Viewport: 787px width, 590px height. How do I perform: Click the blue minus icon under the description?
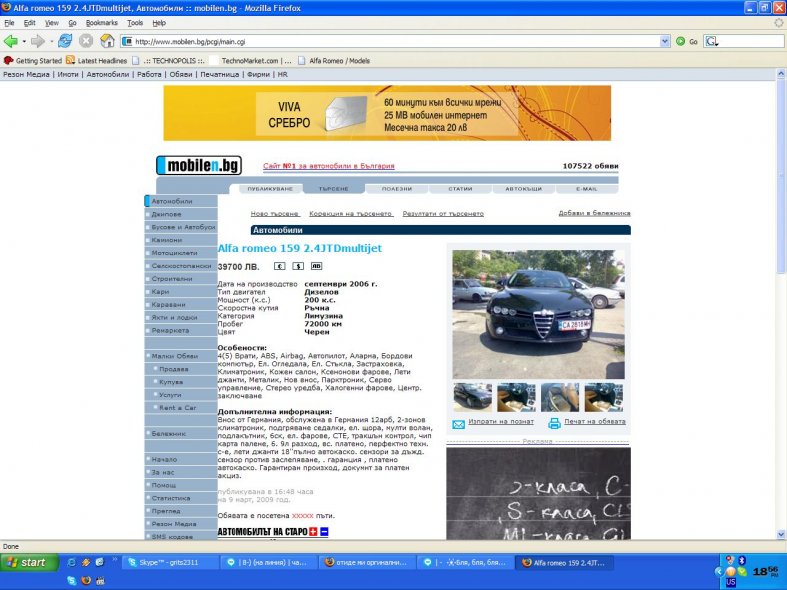(x=324, y=531)
